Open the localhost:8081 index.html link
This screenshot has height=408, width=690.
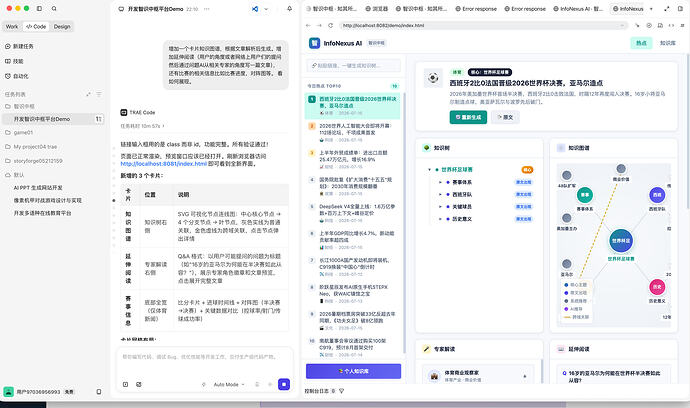point(164,164)
